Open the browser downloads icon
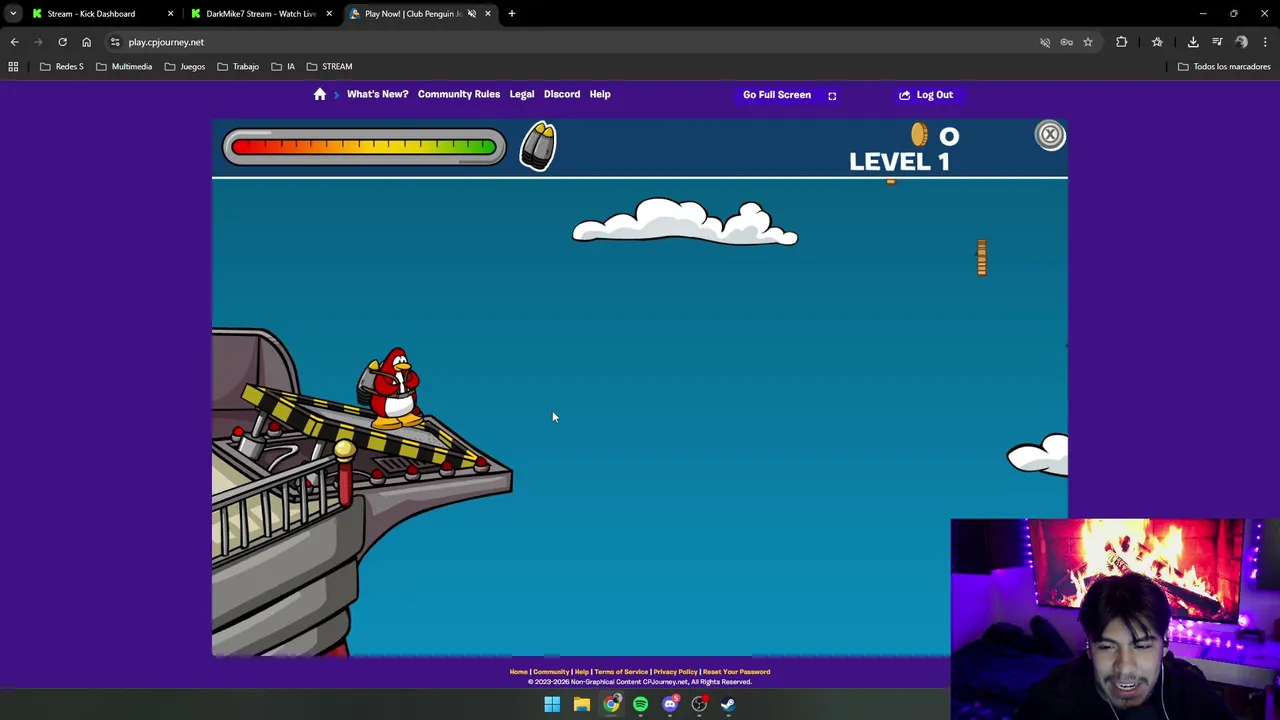This screenshot has width=1280, height=720. click(1193, 42)
